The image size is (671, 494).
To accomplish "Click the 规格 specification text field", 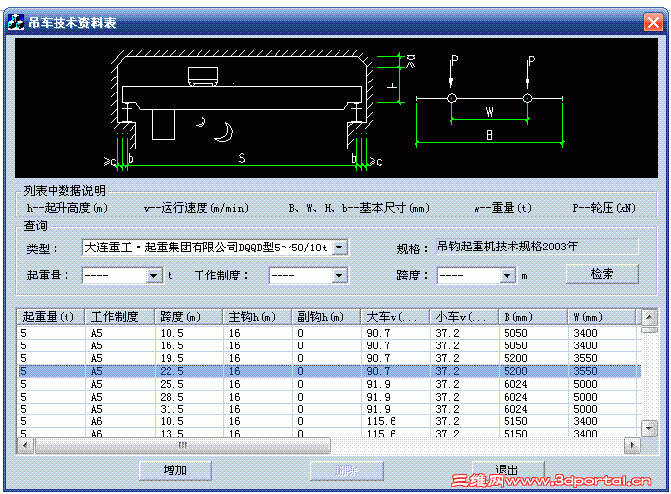I will click(537, 247).
